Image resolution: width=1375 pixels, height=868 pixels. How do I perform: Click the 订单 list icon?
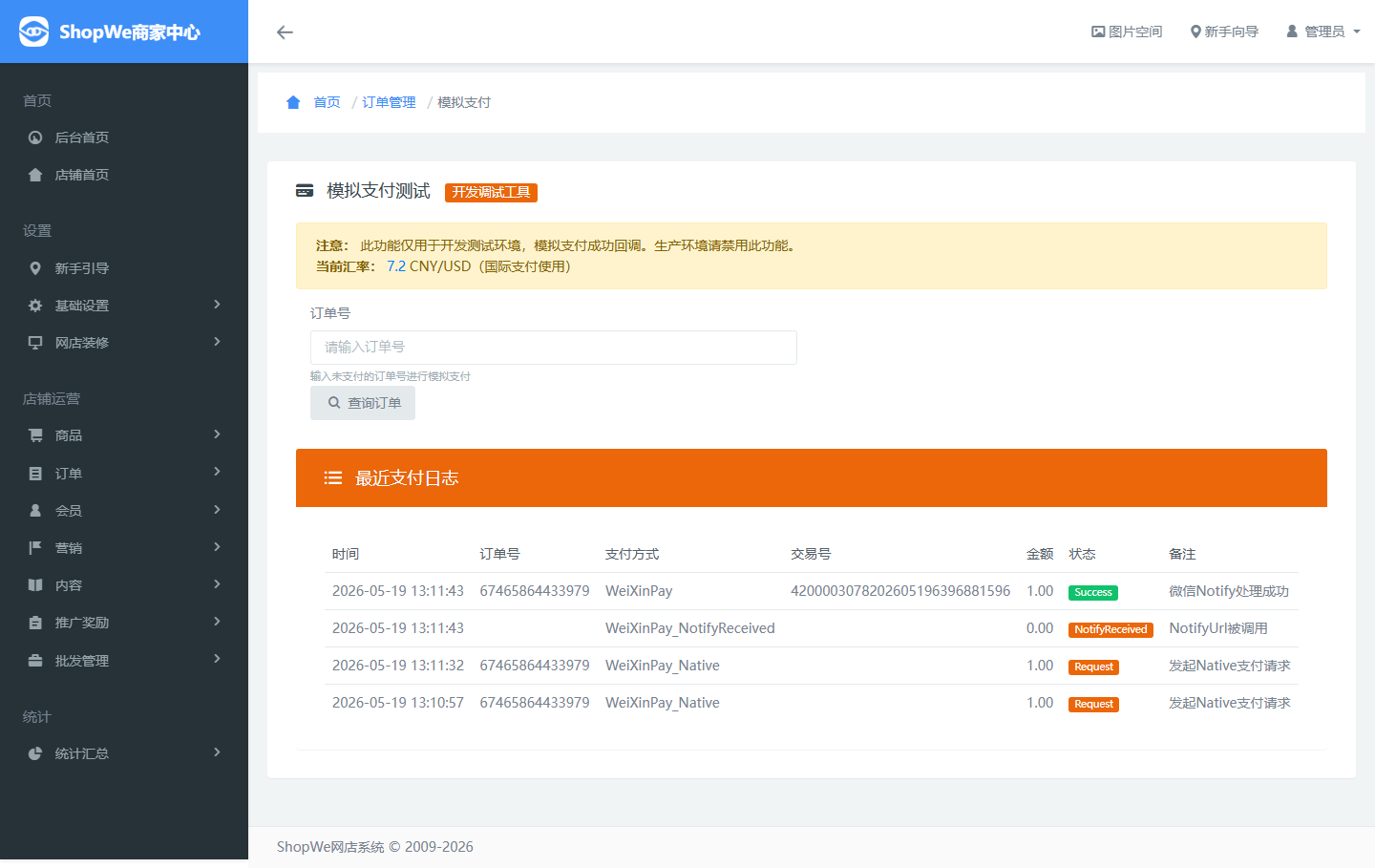click(35, 474)
